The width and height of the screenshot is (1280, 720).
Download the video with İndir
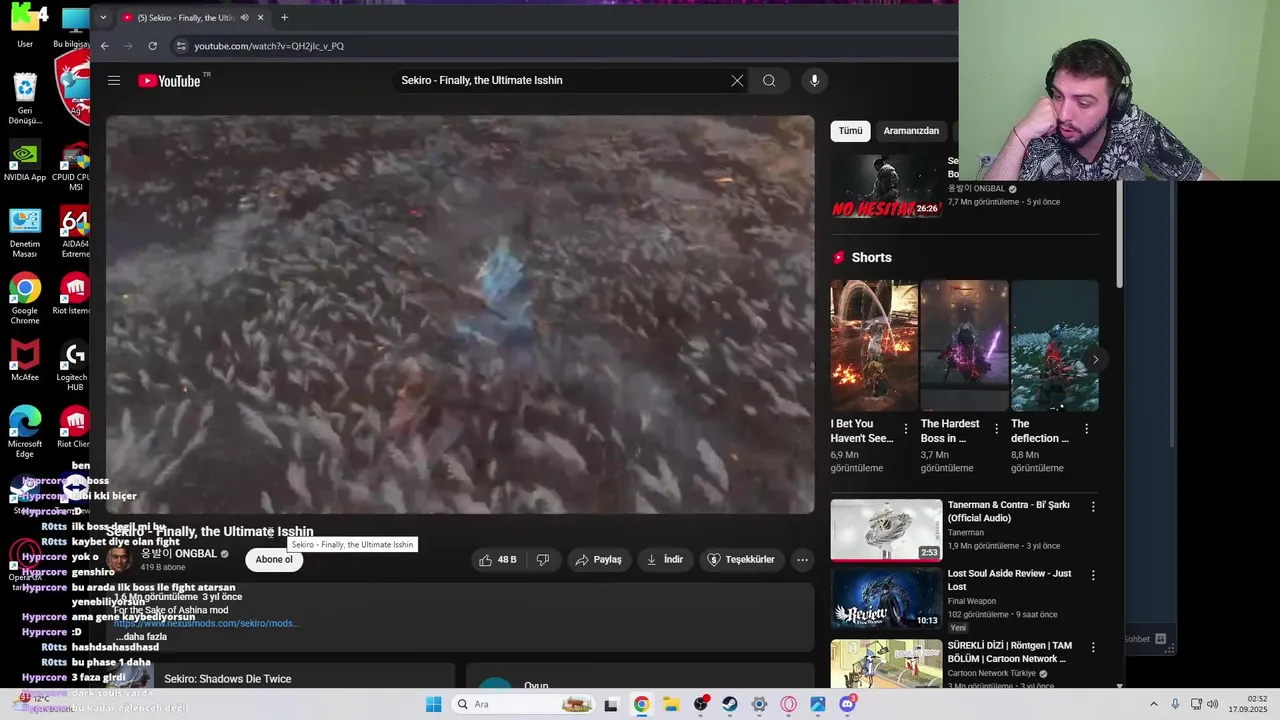click(x=665, y=560)
